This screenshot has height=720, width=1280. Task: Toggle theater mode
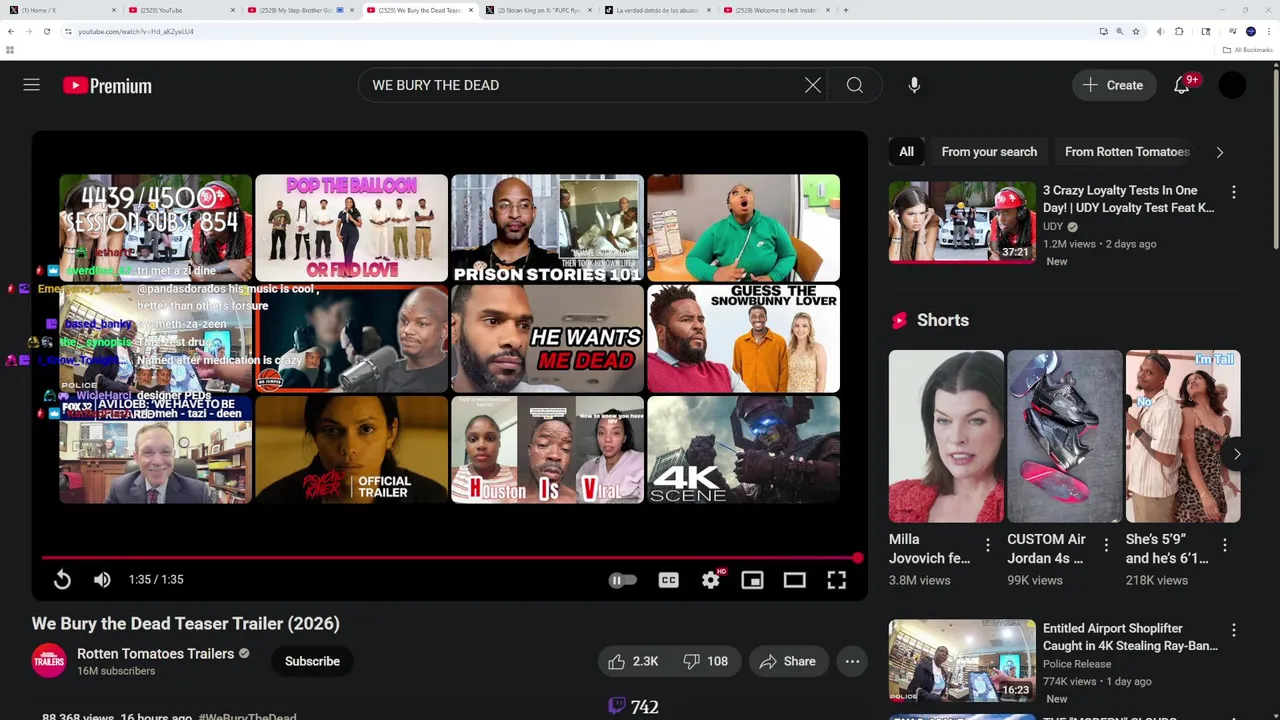(x=794, y=580)
